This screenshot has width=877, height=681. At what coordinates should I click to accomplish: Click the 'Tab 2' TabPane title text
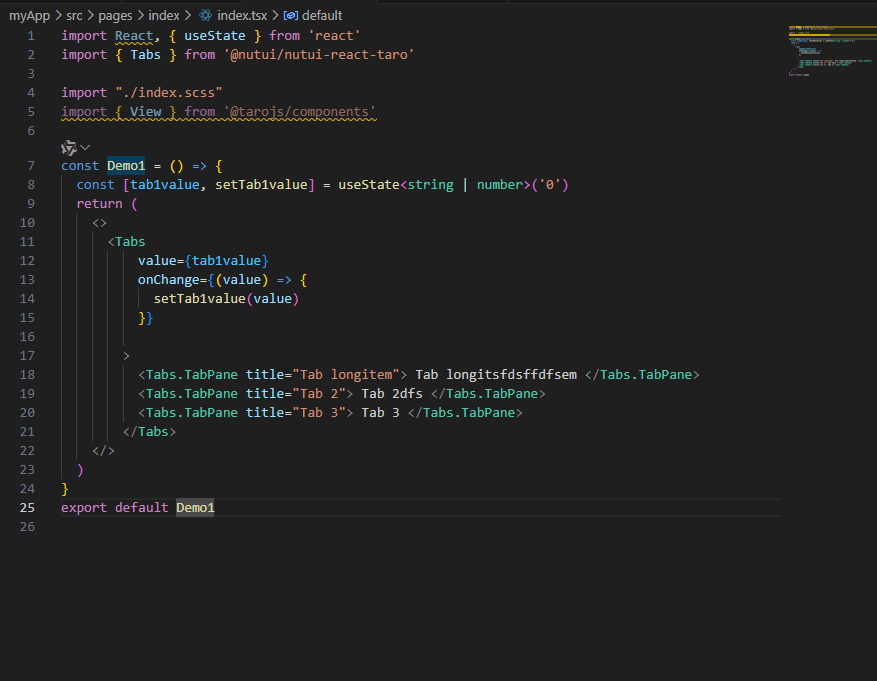click(314, 393)
